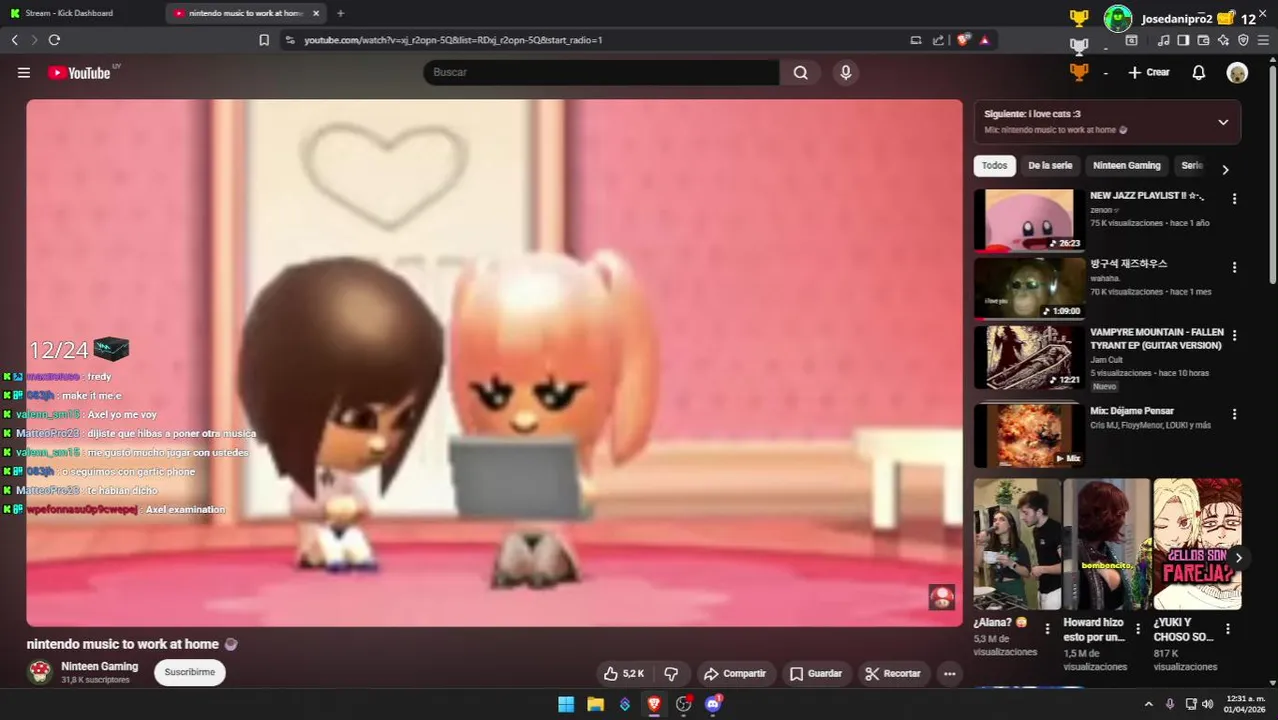Save the video with Guardar

point(816,674)
